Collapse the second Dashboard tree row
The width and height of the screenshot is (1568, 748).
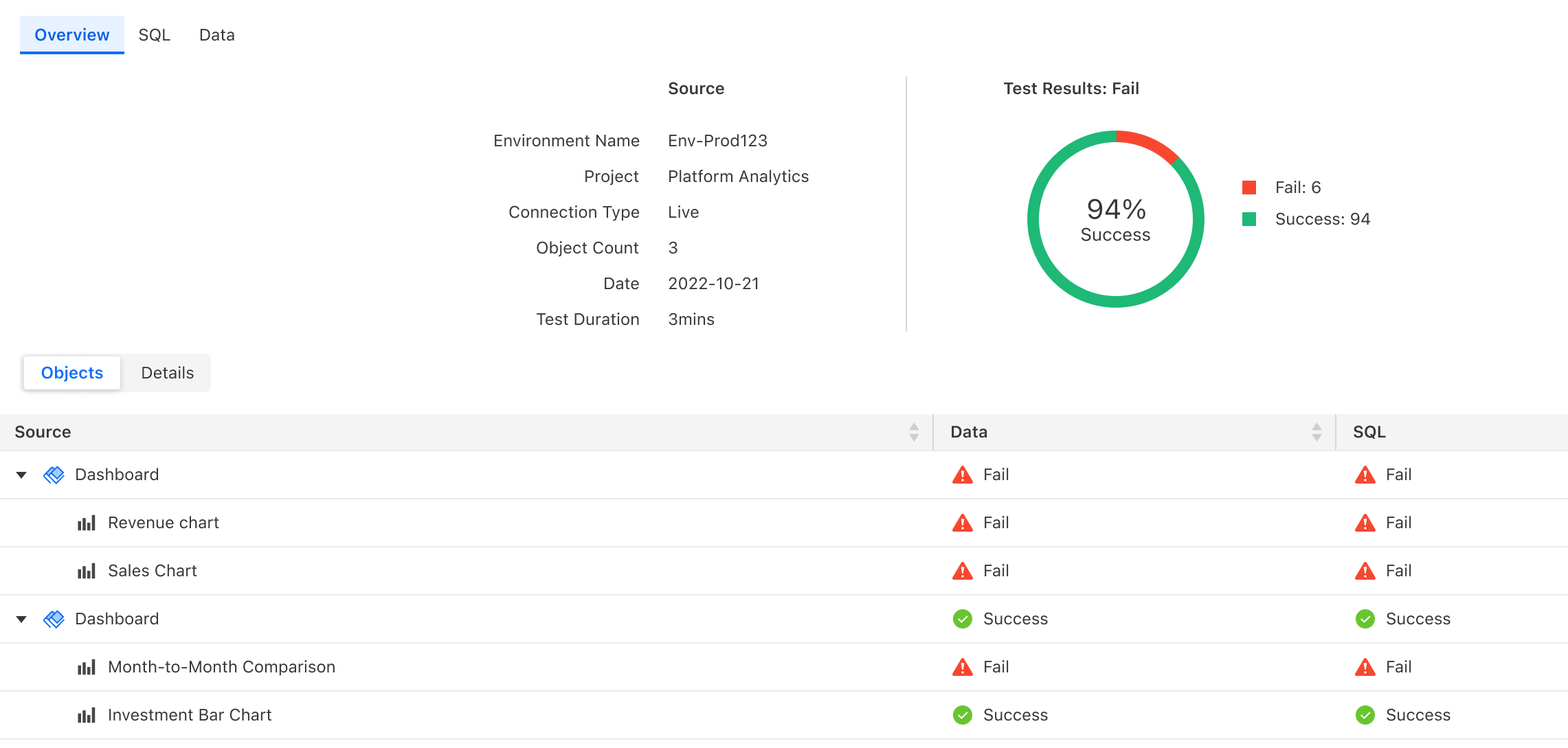click(x=21, y=619)
